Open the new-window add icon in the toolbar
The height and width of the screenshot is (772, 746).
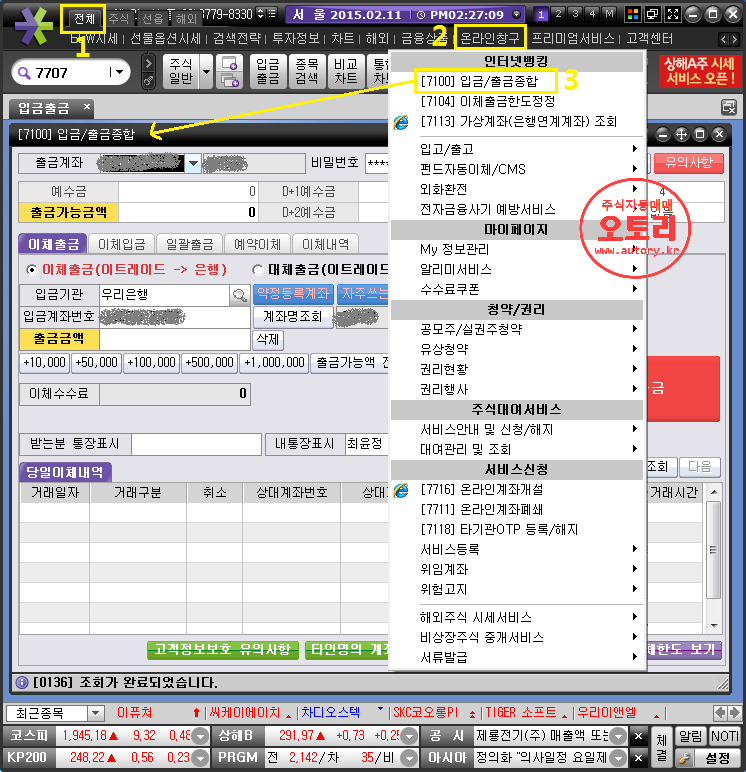(229, 63)
